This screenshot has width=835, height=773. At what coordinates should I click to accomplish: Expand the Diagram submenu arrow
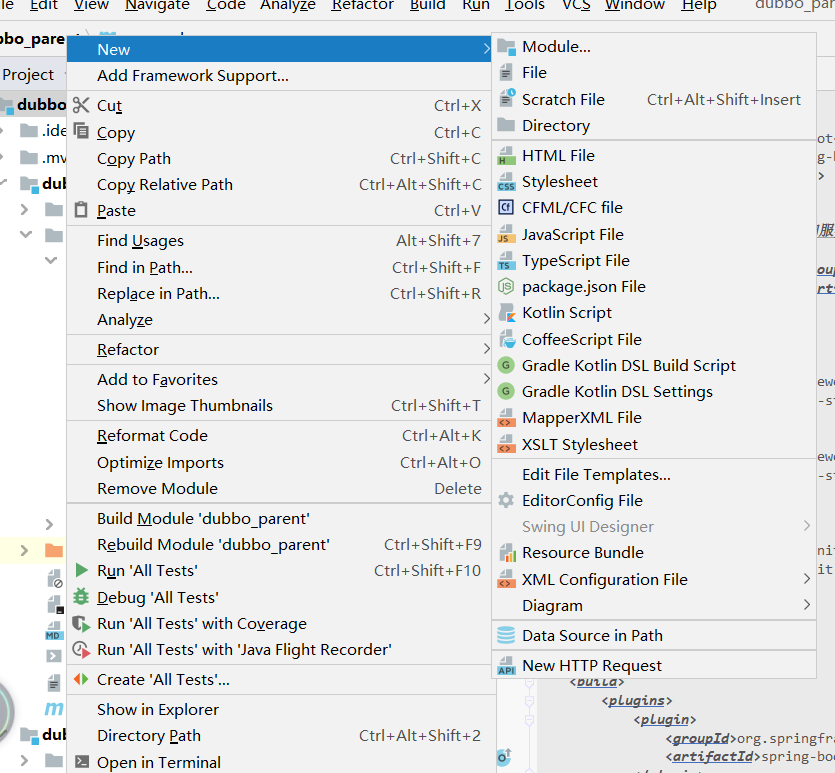(807, 605)
